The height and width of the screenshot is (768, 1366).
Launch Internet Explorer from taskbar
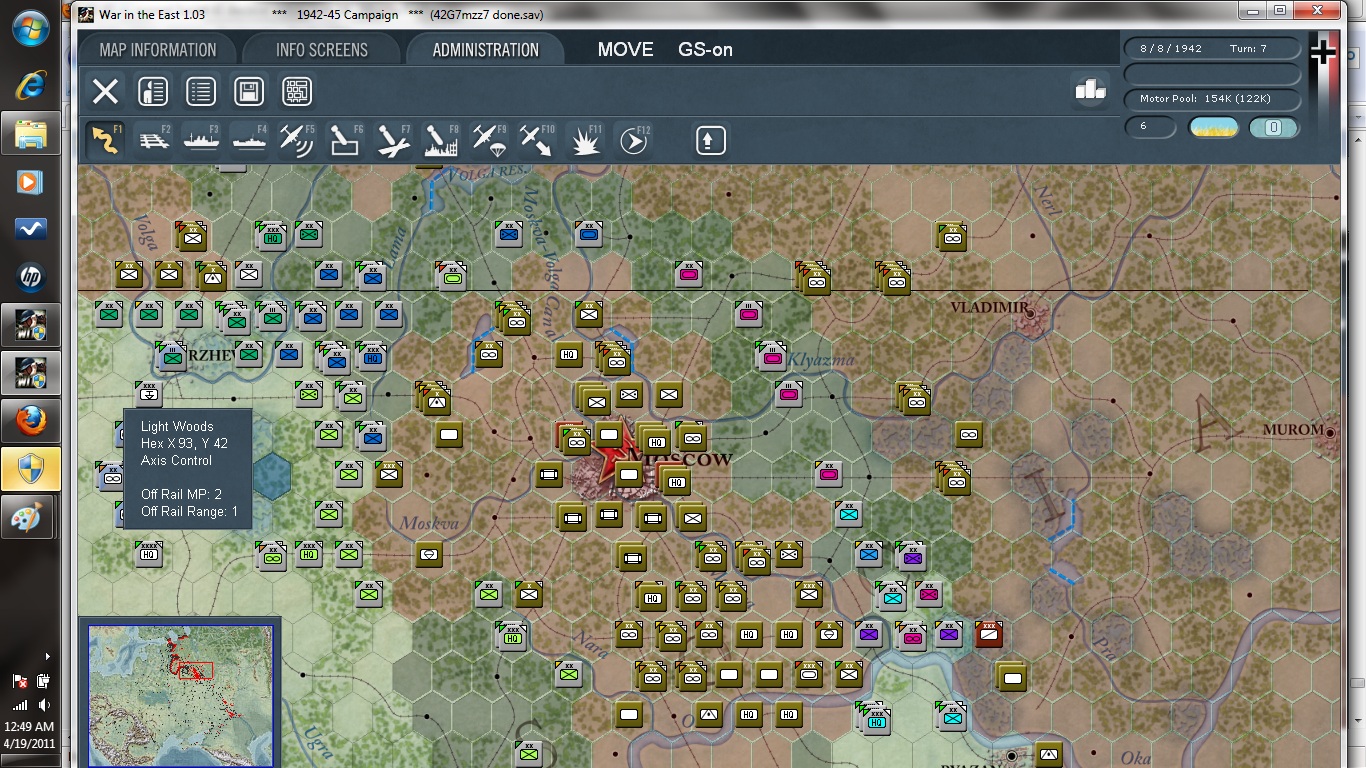tap(30, 85)
